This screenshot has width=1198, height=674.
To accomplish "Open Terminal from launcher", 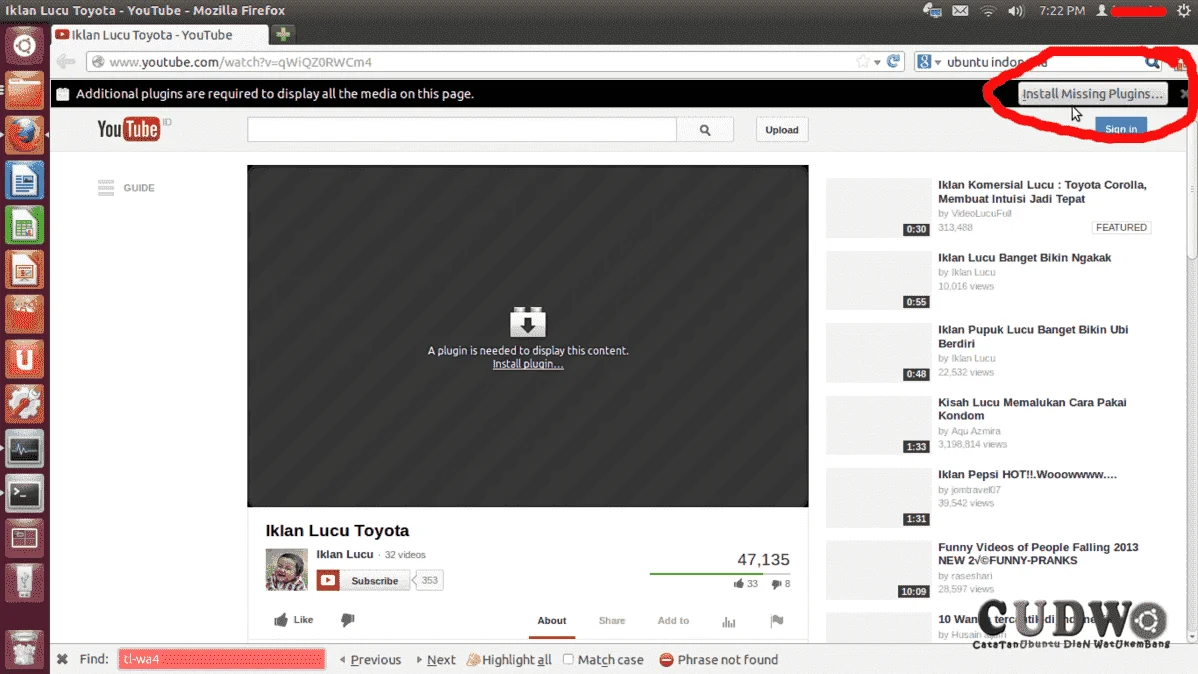I will pos(24,494).
